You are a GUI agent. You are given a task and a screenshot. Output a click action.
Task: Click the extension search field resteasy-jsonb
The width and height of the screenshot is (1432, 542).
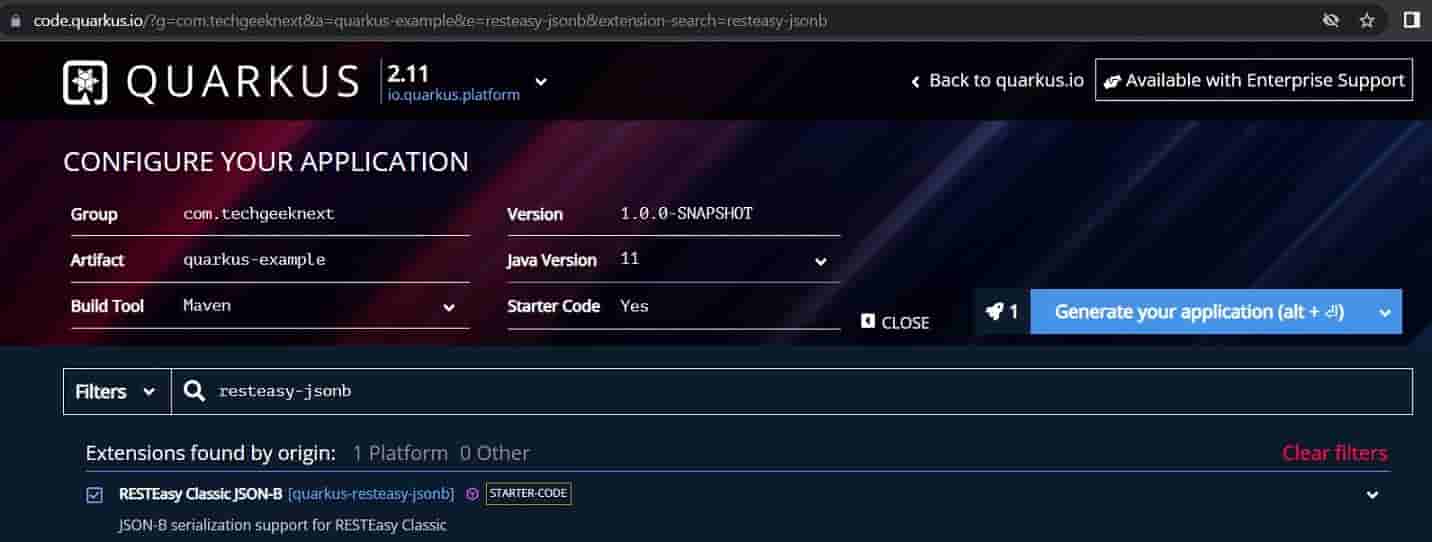[791, 391]
